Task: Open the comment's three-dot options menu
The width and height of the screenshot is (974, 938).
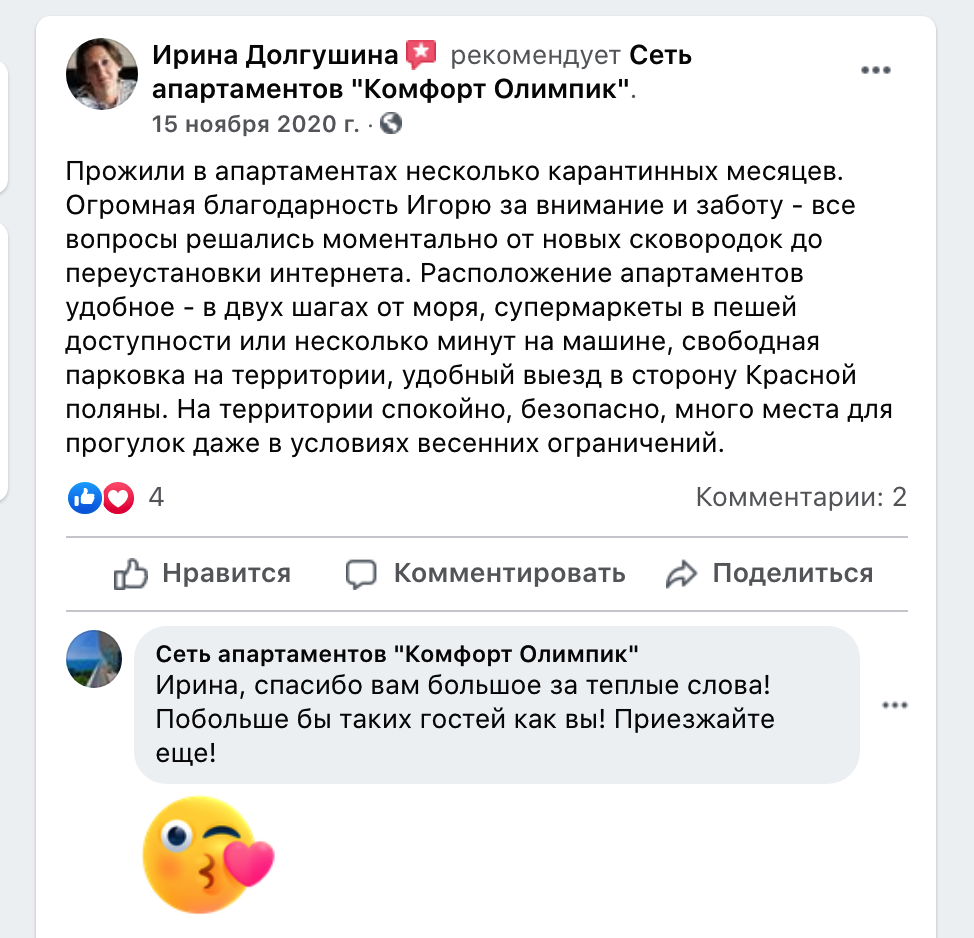Action: 895,705
